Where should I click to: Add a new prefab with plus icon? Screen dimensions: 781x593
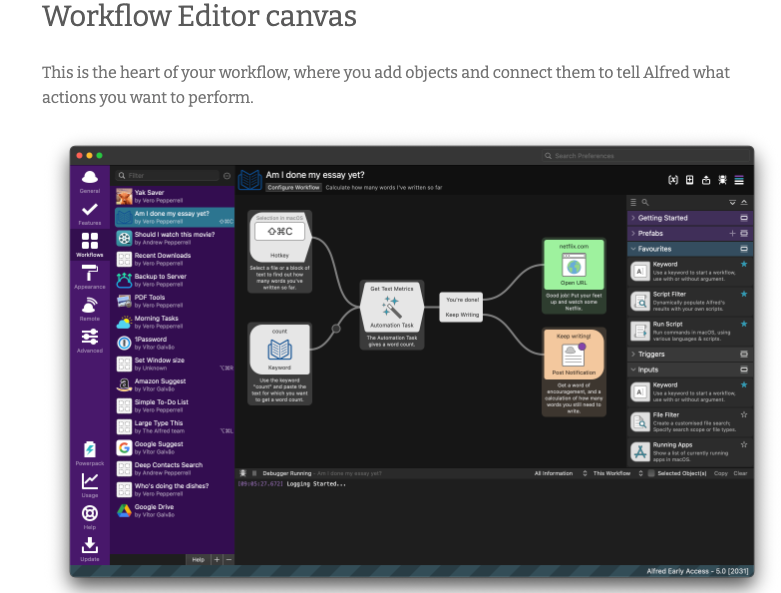point(732,233)
